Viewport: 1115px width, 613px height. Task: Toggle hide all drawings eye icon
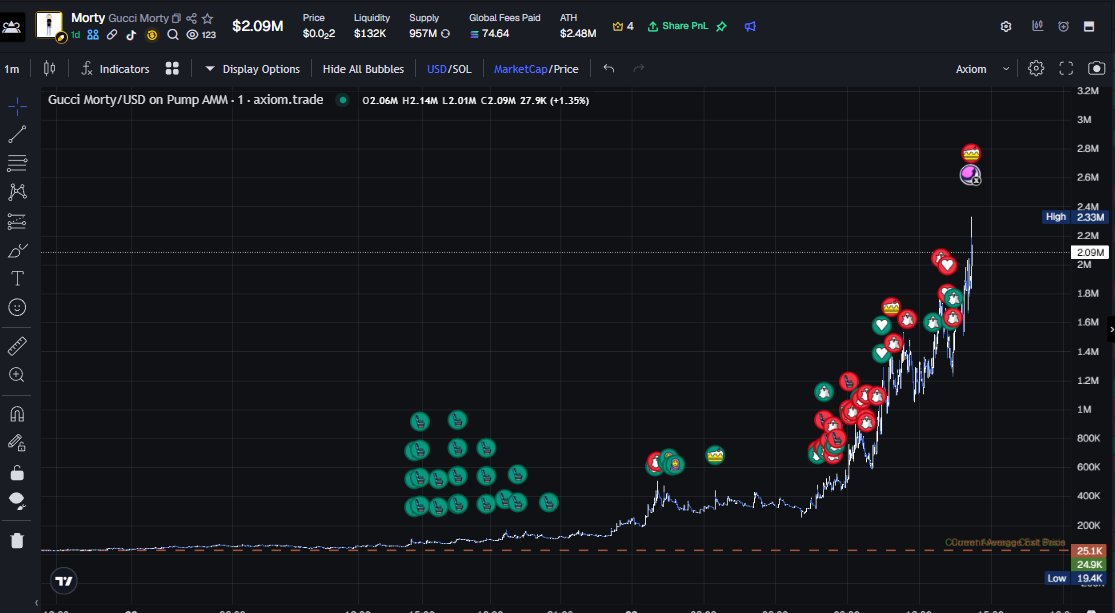(x=17, y=501)
